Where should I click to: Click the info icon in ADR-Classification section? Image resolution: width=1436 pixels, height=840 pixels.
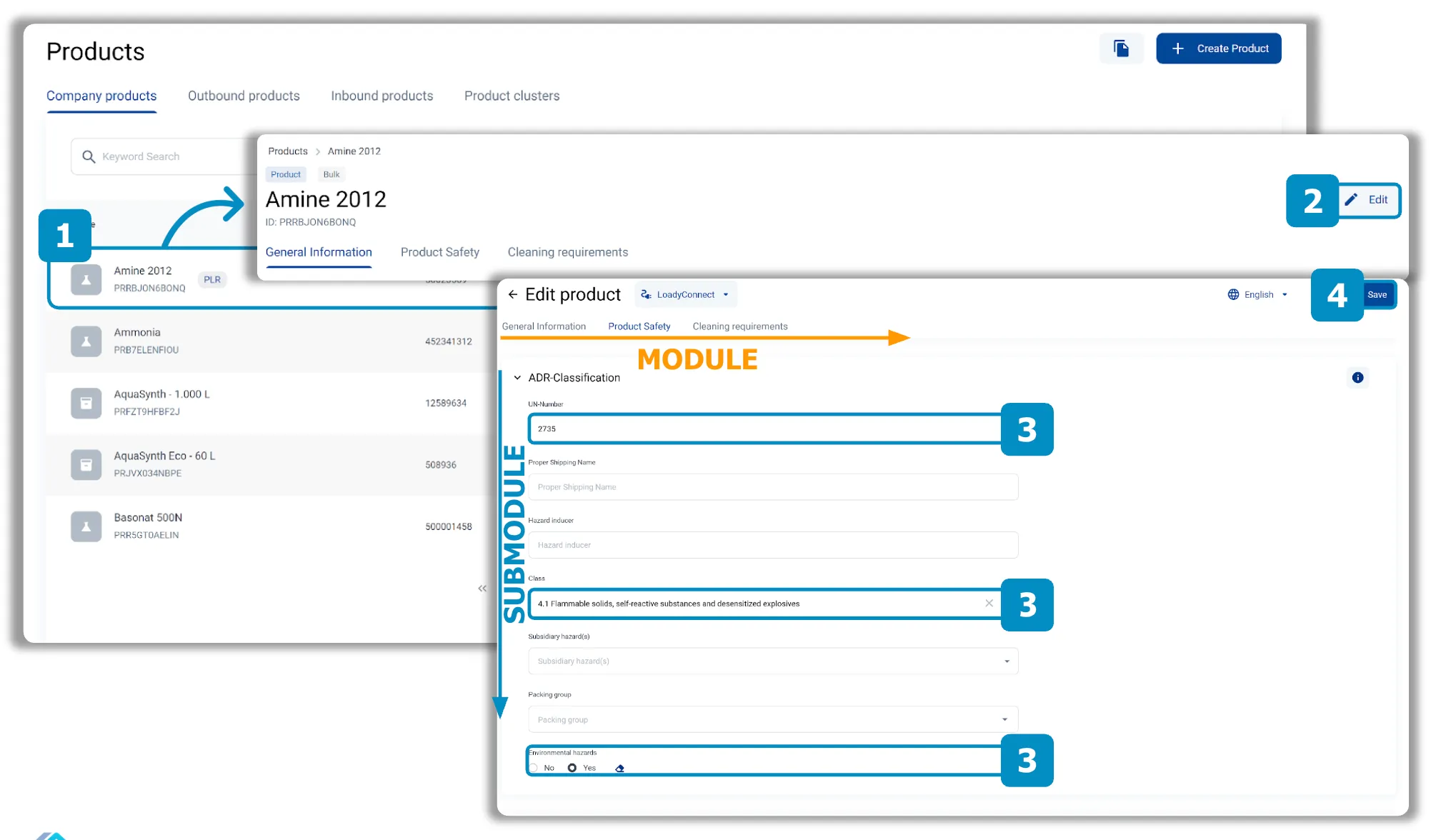(1357, 378)
